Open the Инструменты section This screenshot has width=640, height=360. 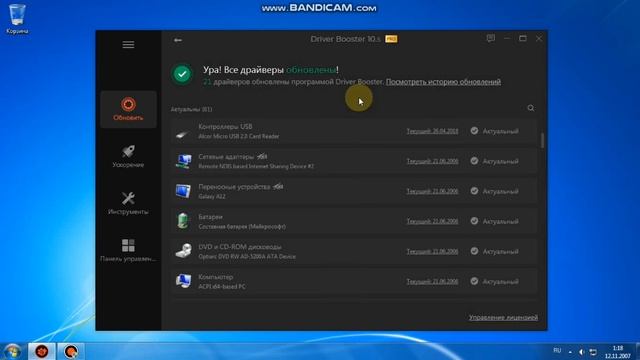coord(128,203)
